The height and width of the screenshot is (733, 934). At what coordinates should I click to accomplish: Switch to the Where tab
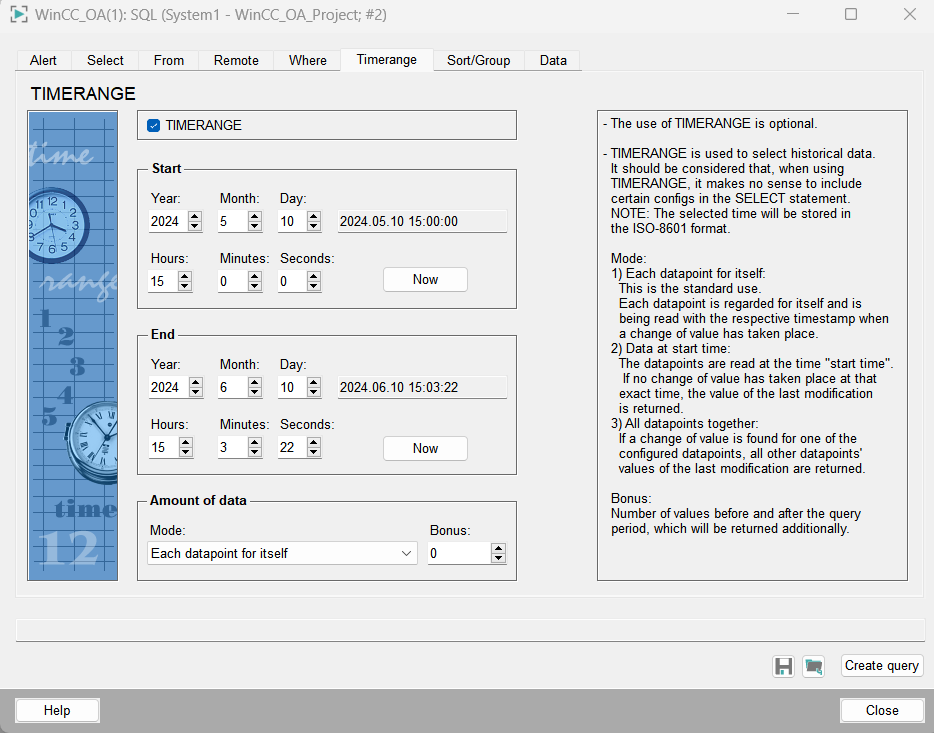coord(307,60)
